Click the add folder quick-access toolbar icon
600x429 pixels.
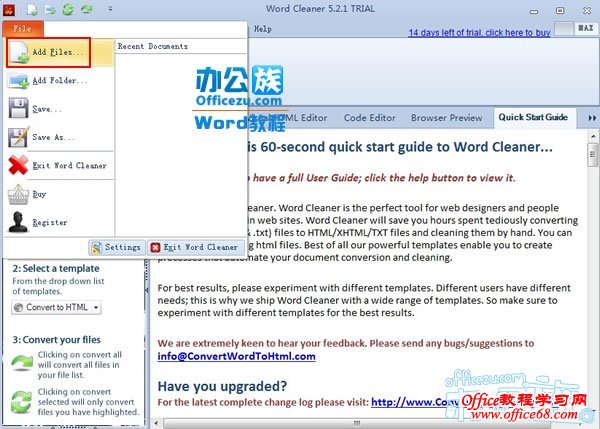pyautogui.click(x=50, y=10)
